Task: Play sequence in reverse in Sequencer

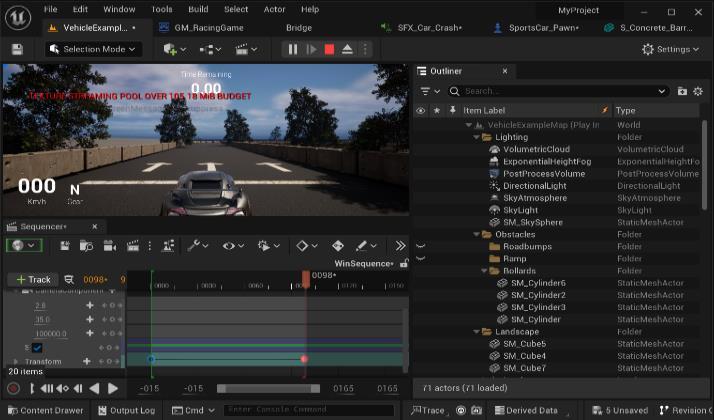Action: click(x=94, y=389)
